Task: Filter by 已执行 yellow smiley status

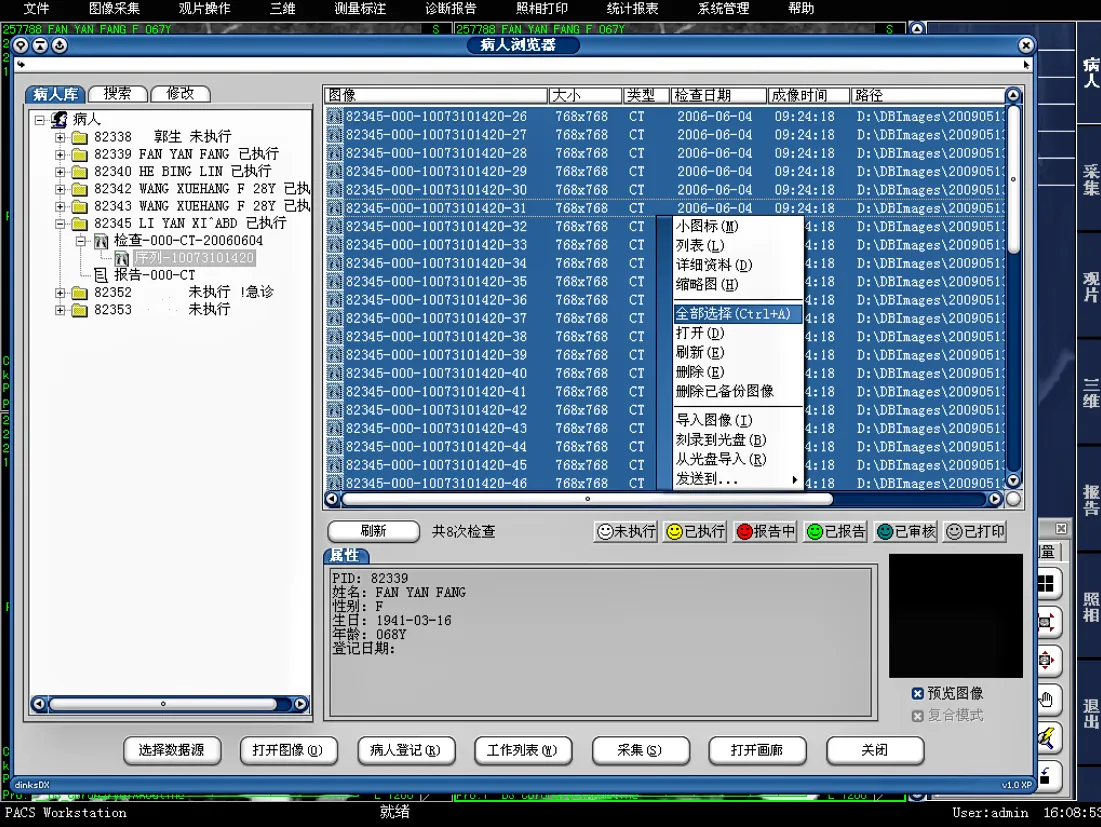Action: point(695,531)
